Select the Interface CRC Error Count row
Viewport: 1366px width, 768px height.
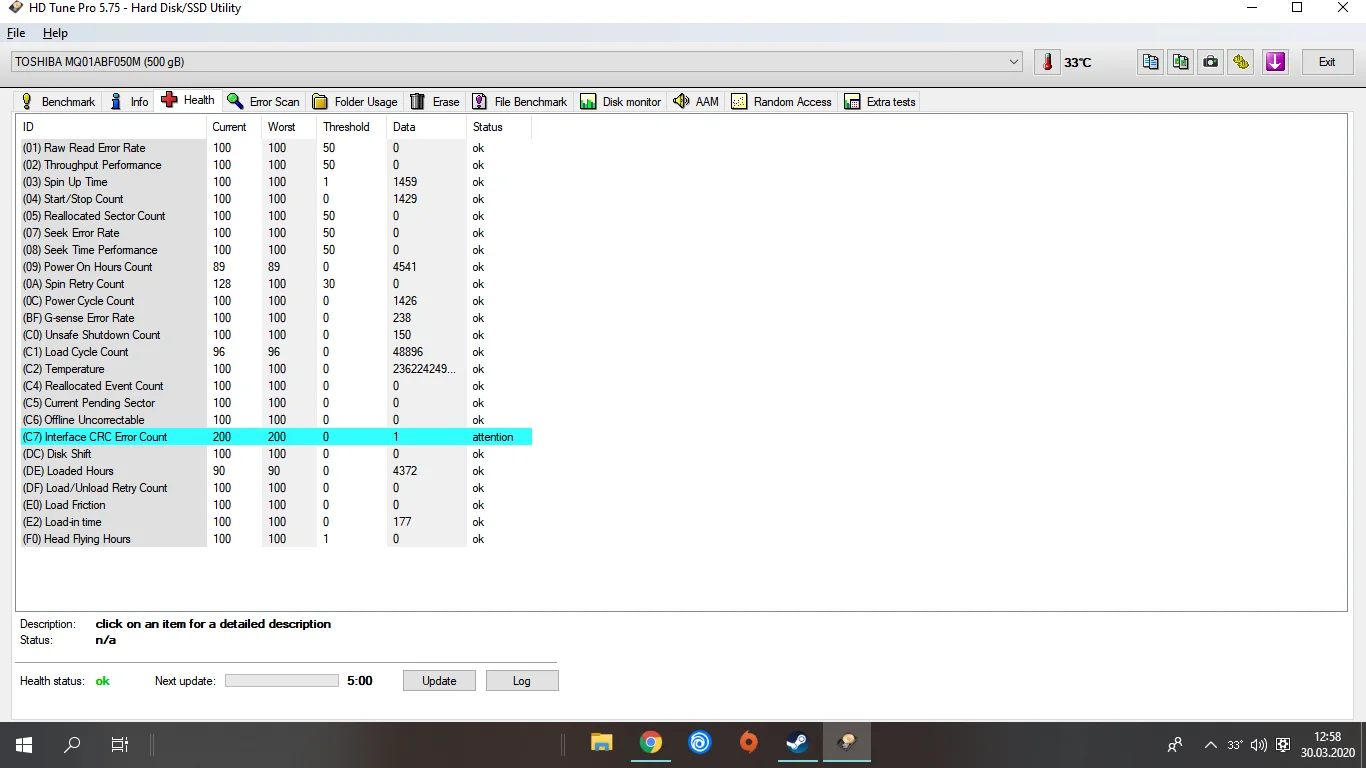coord(276,437)
